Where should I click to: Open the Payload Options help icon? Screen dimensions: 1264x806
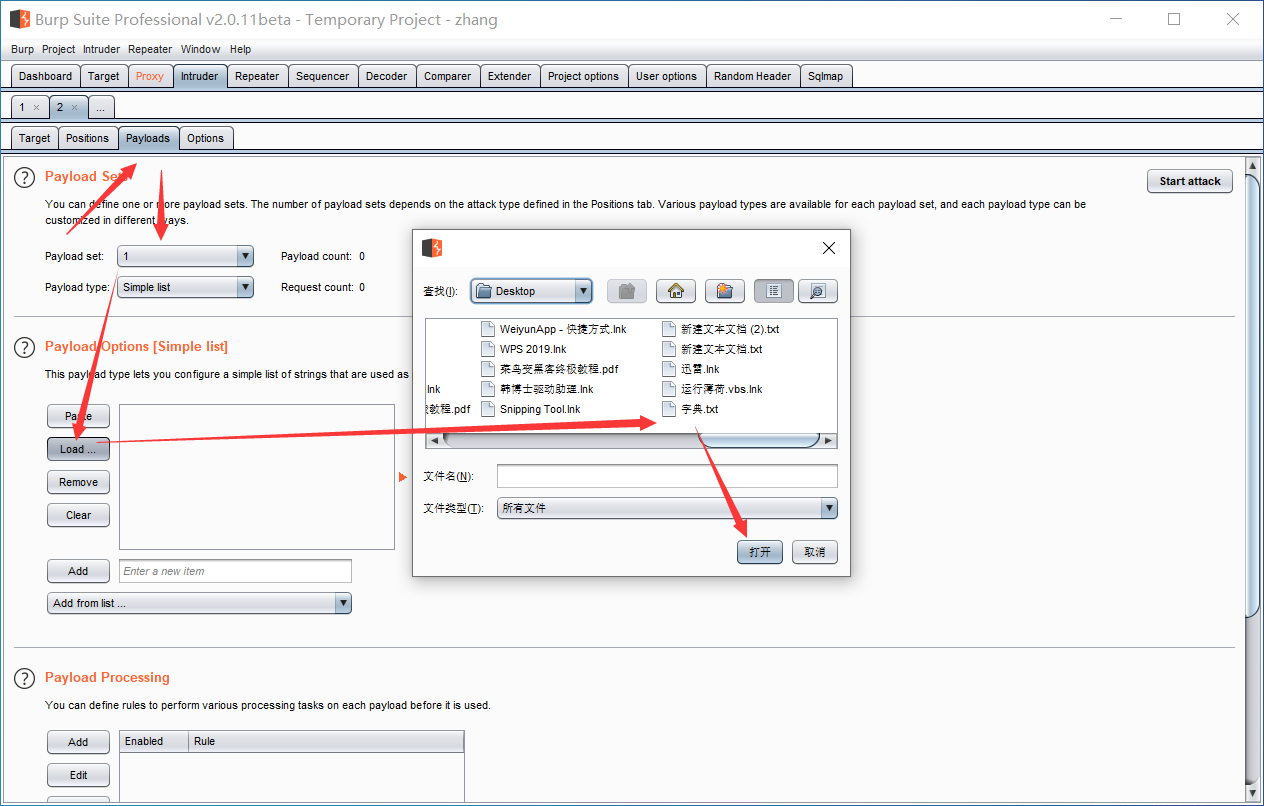click(24, 347)
